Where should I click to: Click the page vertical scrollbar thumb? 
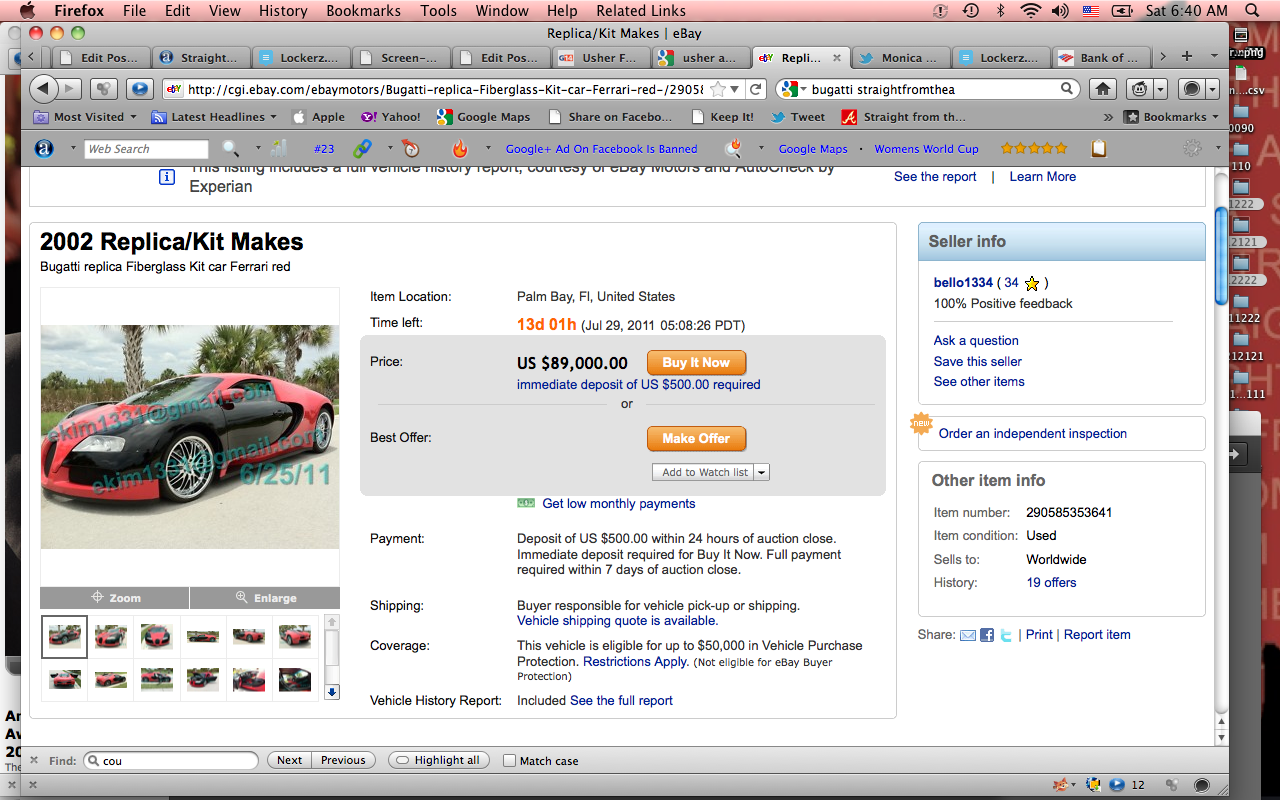1221,255
